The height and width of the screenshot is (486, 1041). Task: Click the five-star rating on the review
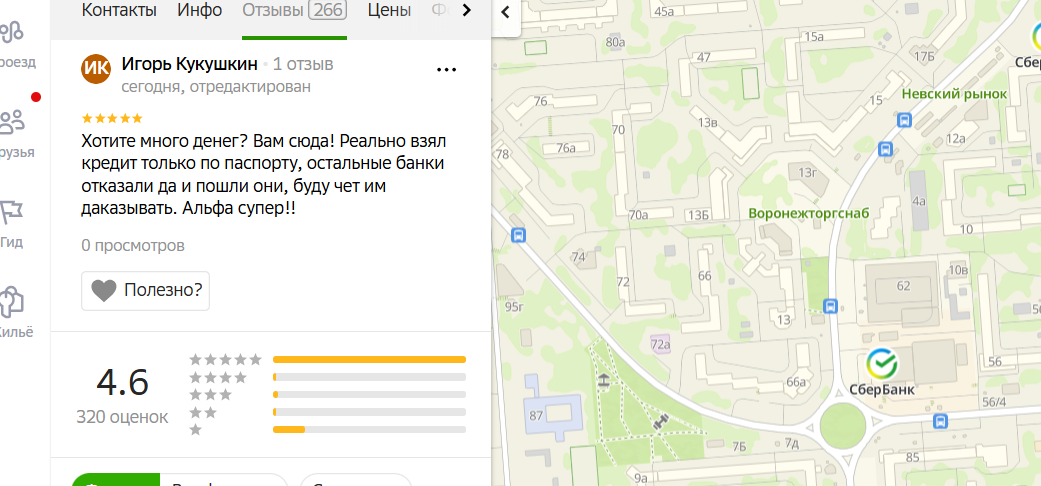(112, 119)
